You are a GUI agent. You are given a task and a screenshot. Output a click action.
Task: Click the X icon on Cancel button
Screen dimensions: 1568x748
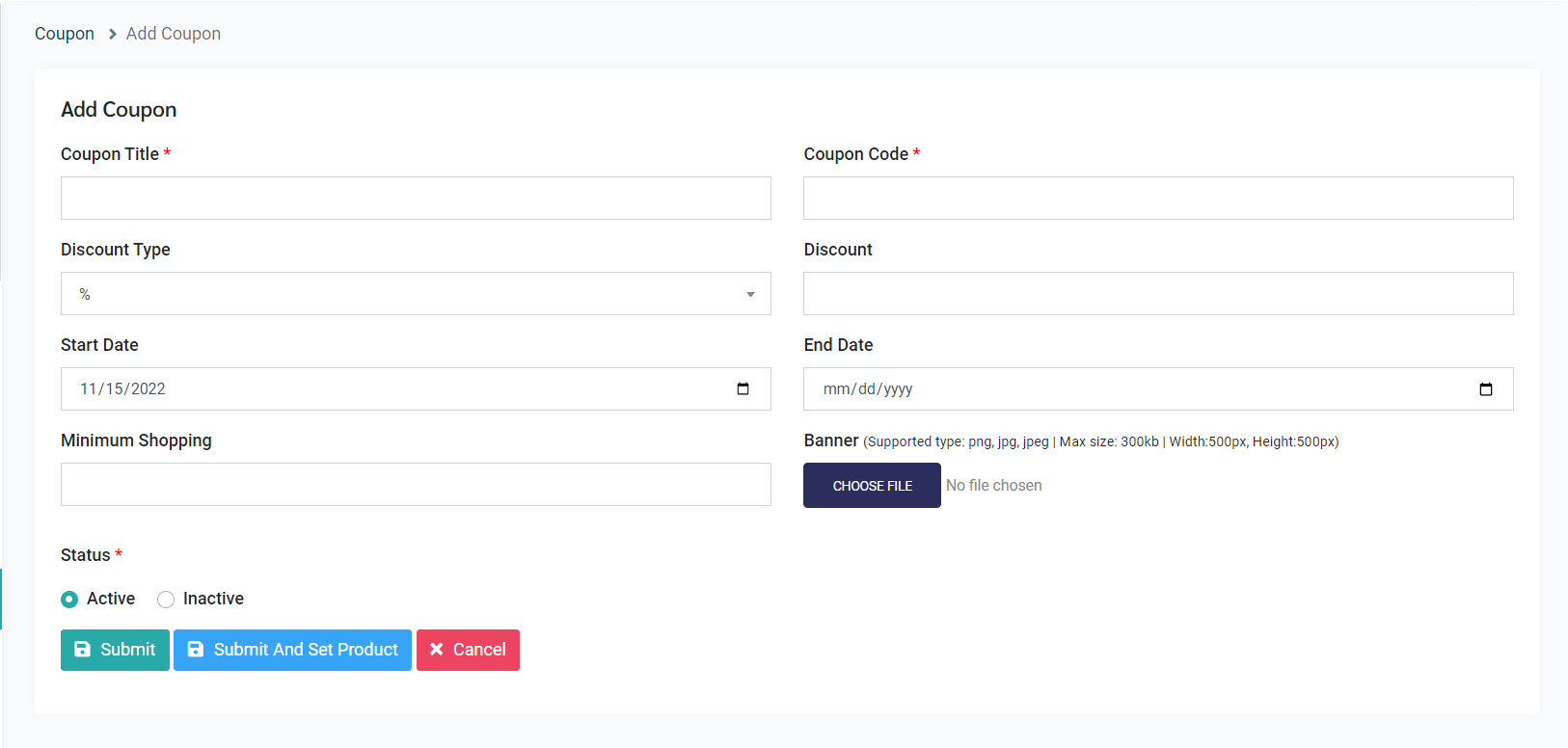tap(437, 650)
